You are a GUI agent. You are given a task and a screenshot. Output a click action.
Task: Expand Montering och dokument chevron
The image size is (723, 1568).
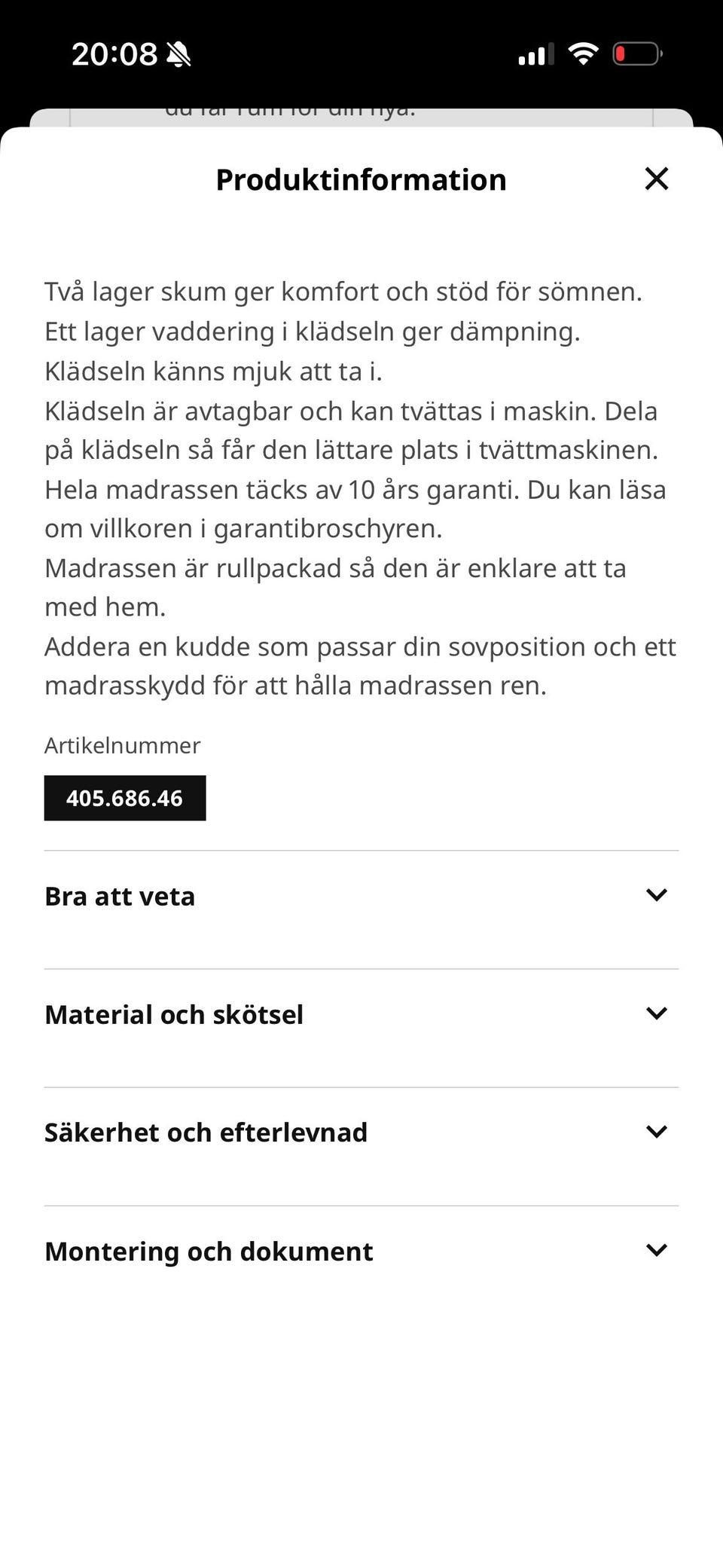point(657,1249)
